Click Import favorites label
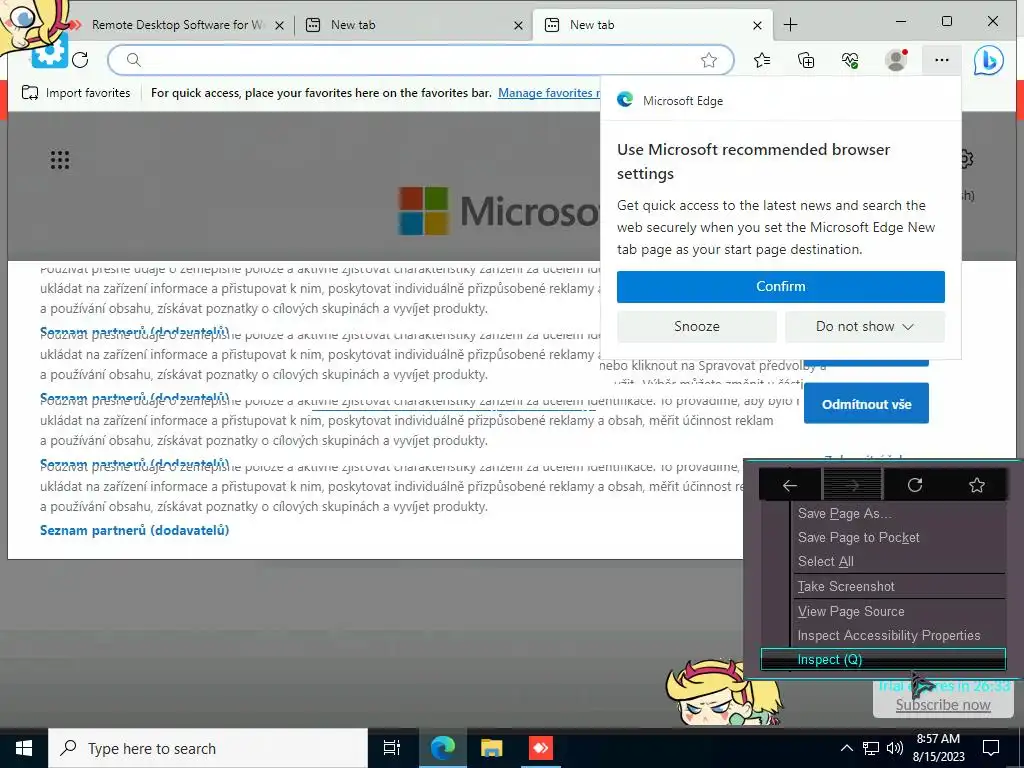The width and height of the screenshot is (1024, 768). point(88,93)
